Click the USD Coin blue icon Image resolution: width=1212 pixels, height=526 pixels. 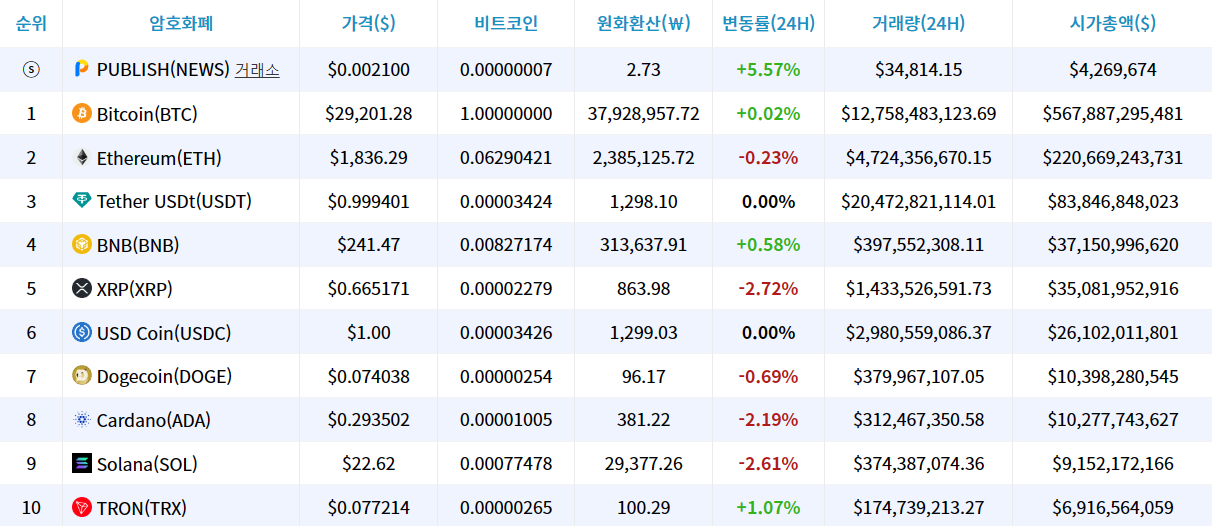point(82,332)
